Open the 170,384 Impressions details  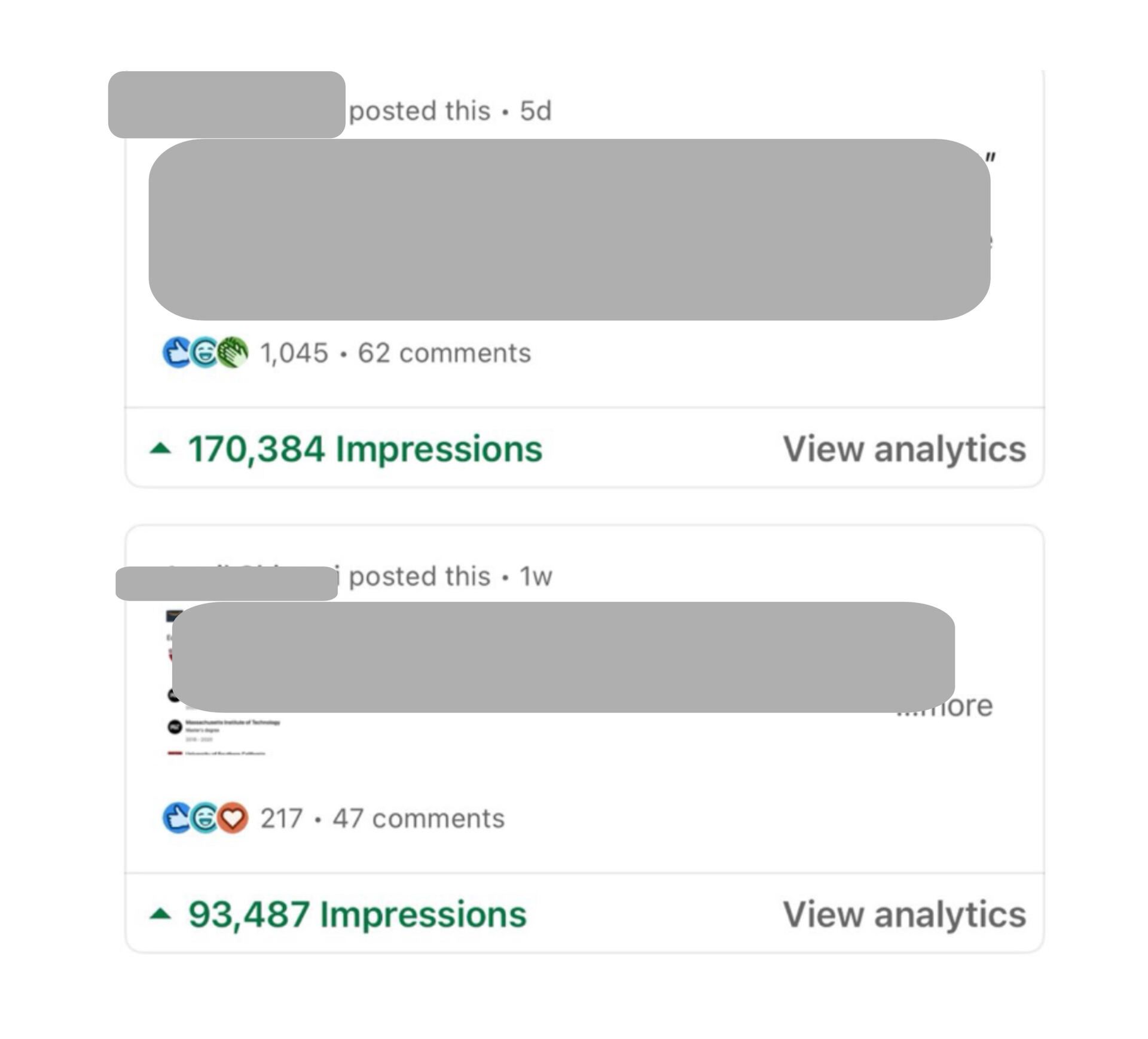365,449
